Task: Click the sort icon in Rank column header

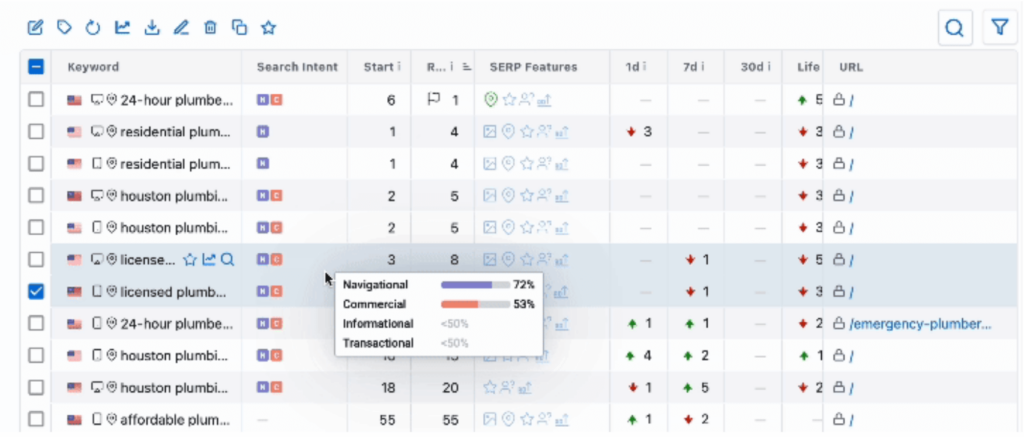Action: (x=465, y=68)
